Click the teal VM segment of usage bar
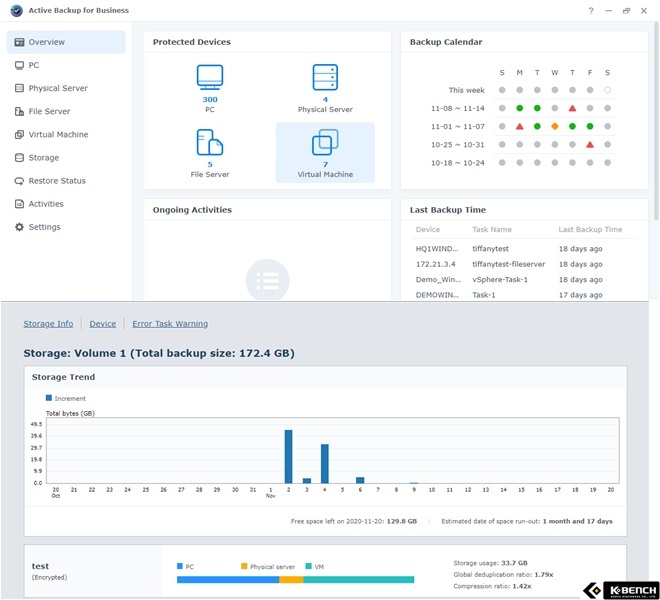The image size is (660, 600). pyautogui.click(x=359, y=580)
